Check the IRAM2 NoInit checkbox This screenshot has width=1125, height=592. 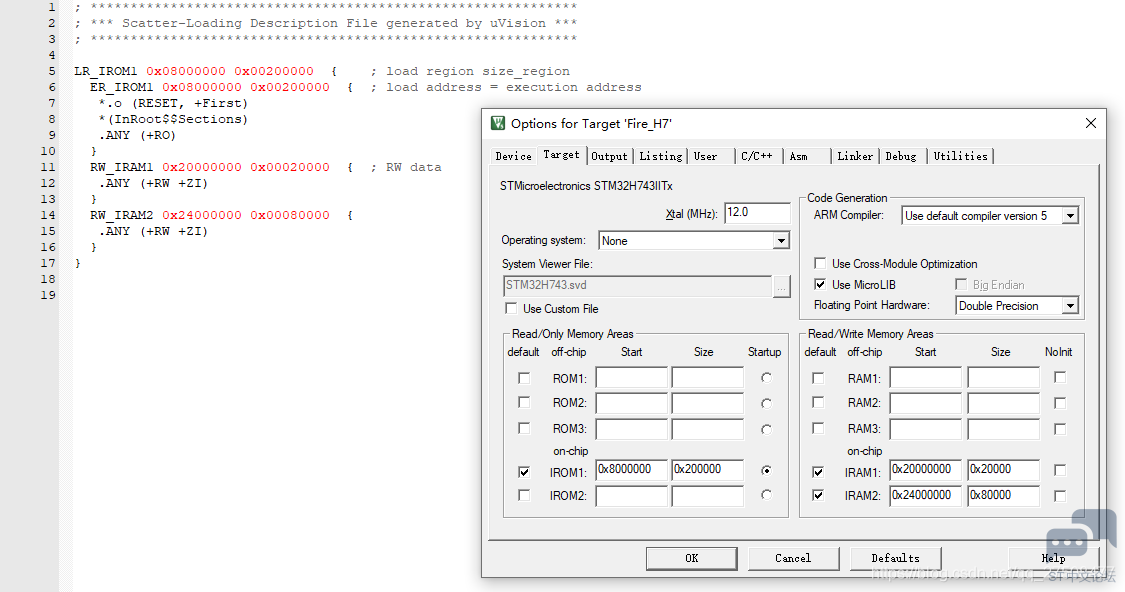pyautogui.click(x=1060, y=495)
